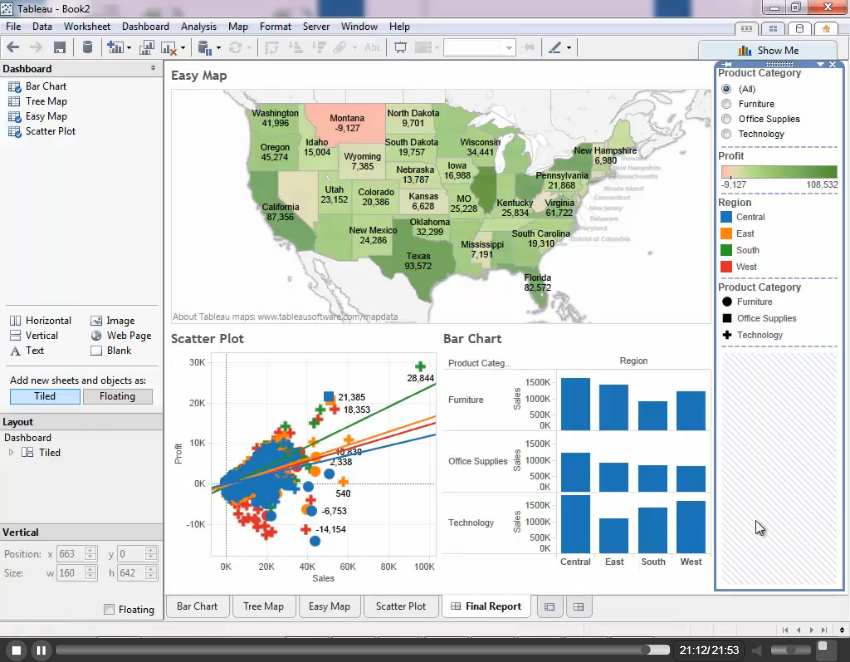Click the Show Me button
This screenshot has height=662, width=850.
(767, 50)
